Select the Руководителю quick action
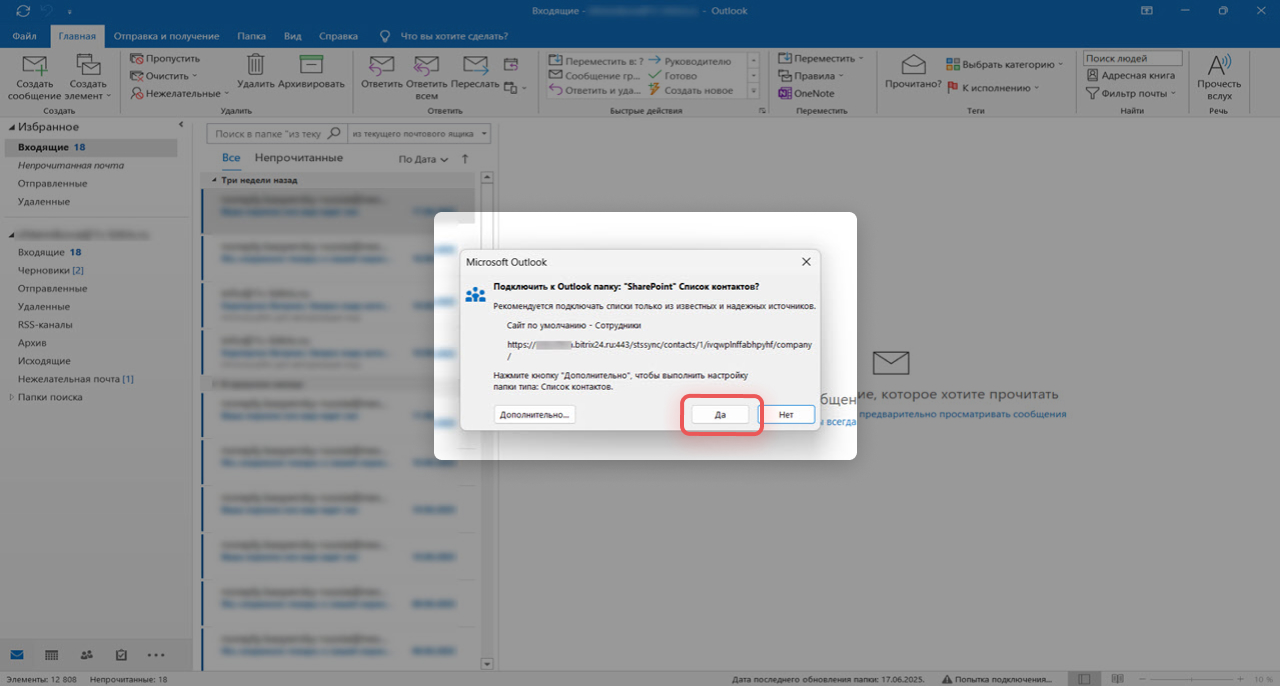1280x686 pixels. [x=690, y=61]
